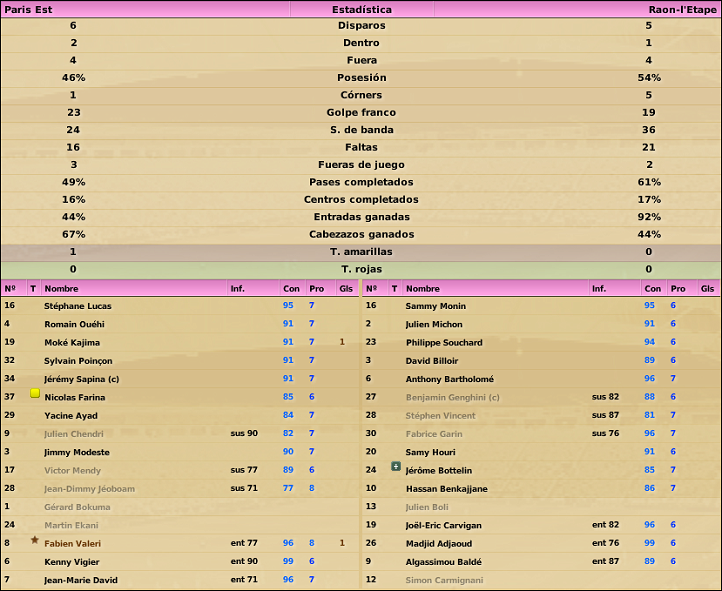Open player Kenny Vigier

pyautogui.click(x=71, y=562)
